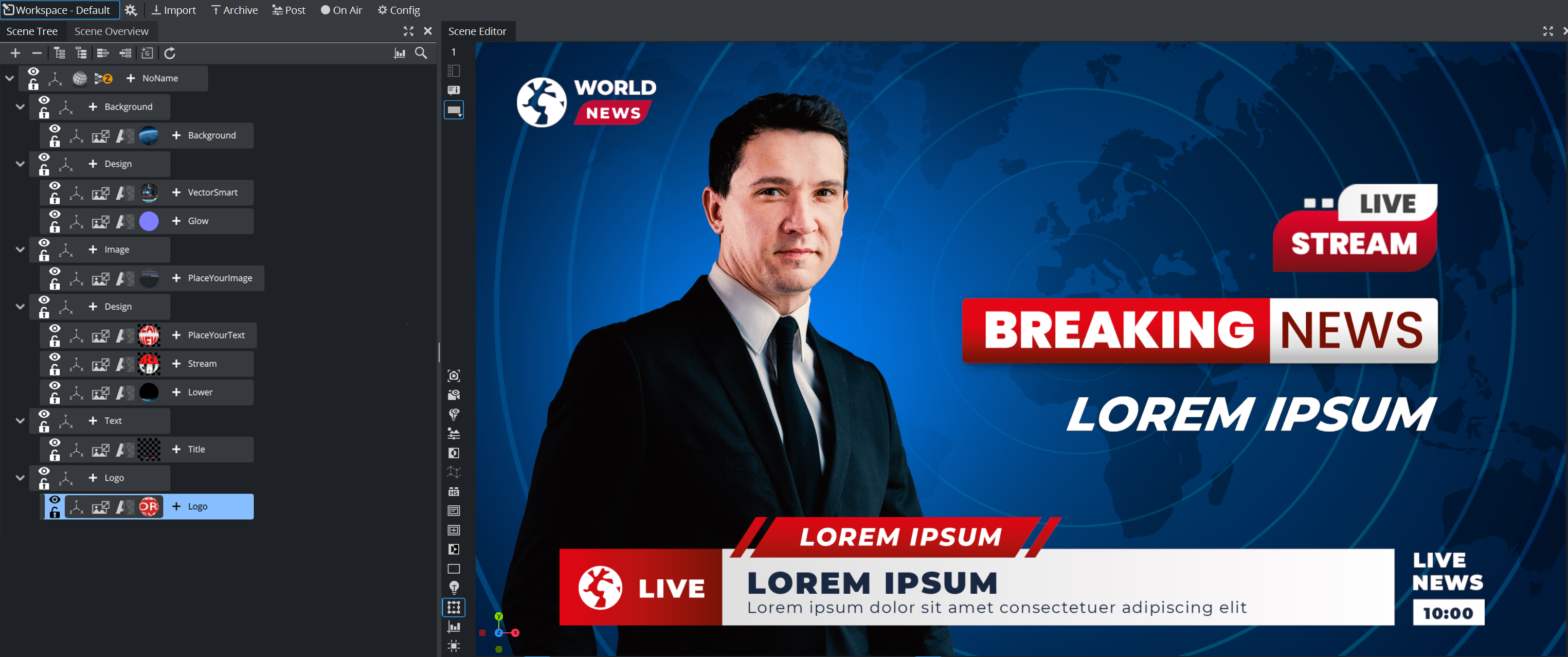
Task: Click the refresh scene tree icon
Action: point(170,54)
